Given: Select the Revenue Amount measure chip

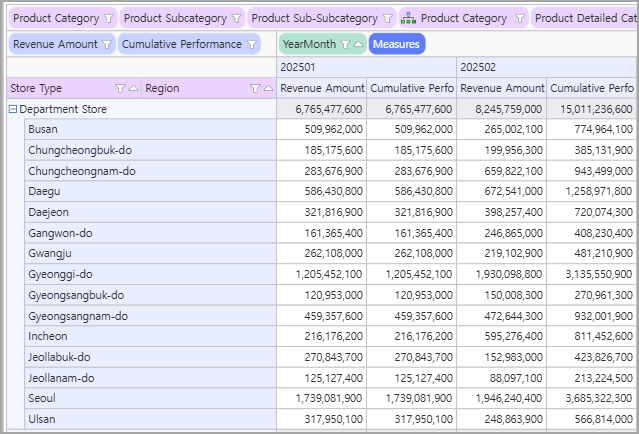Looking at the screenshot, I should tap(62, 44).
